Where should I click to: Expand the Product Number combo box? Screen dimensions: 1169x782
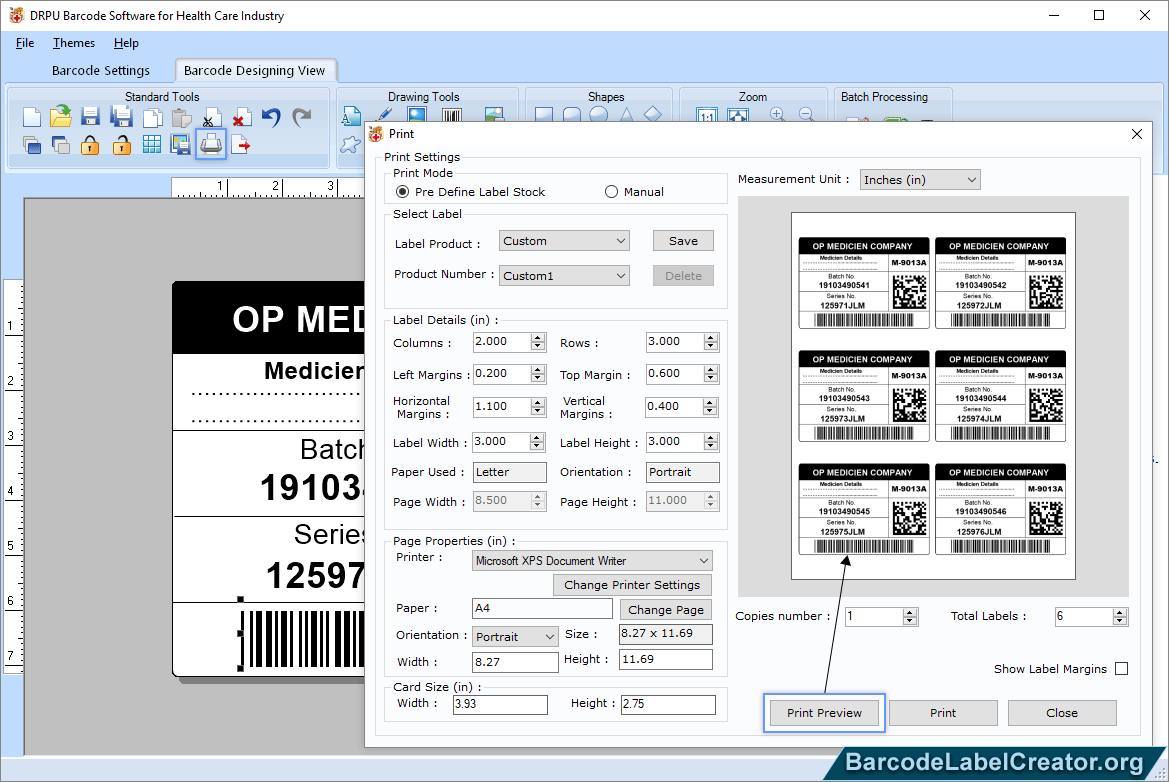(622, 275)
